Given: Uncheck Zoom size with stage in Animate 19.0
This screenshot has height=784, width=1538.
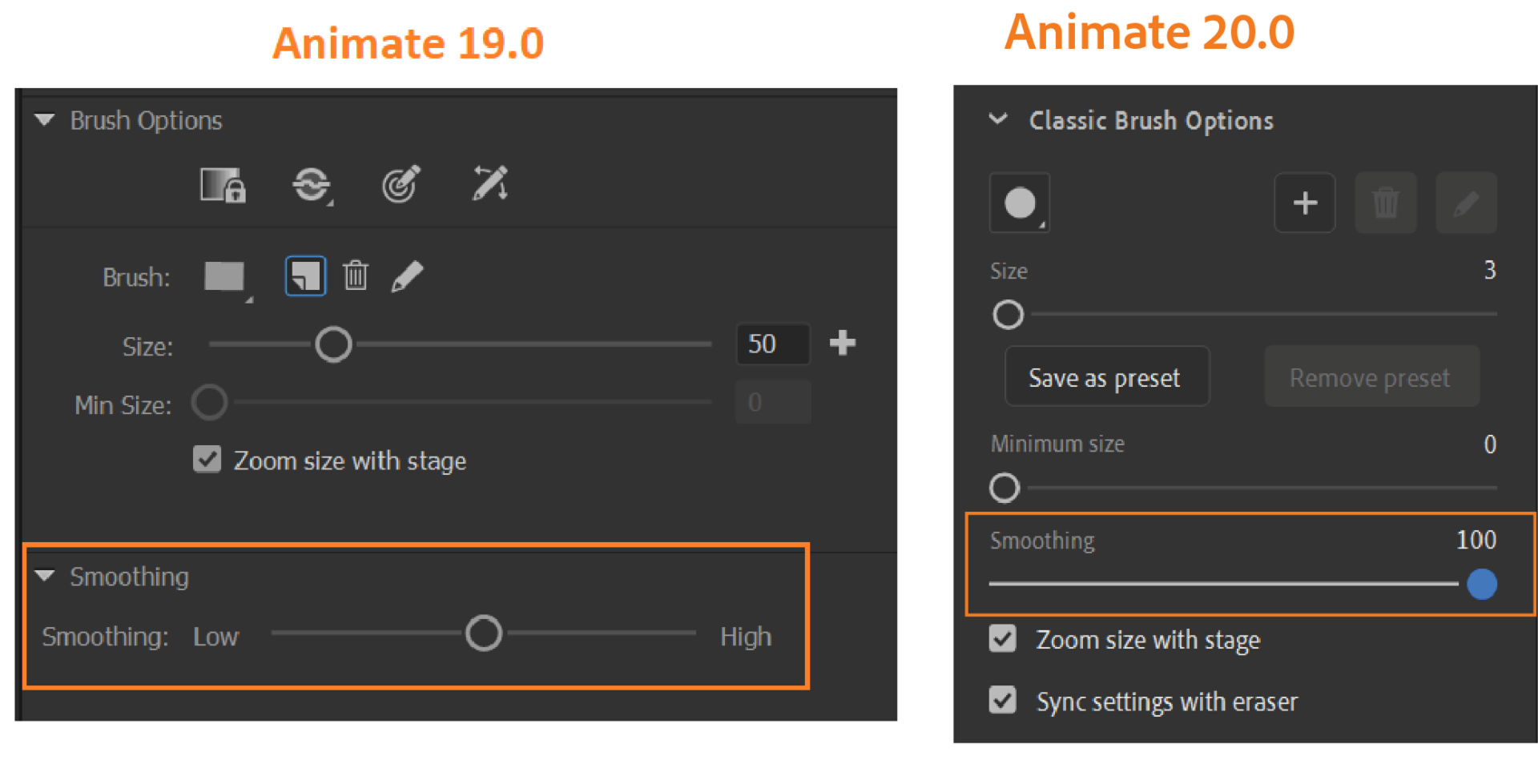Looking at the screenshot, I should (x=207, y=460).
